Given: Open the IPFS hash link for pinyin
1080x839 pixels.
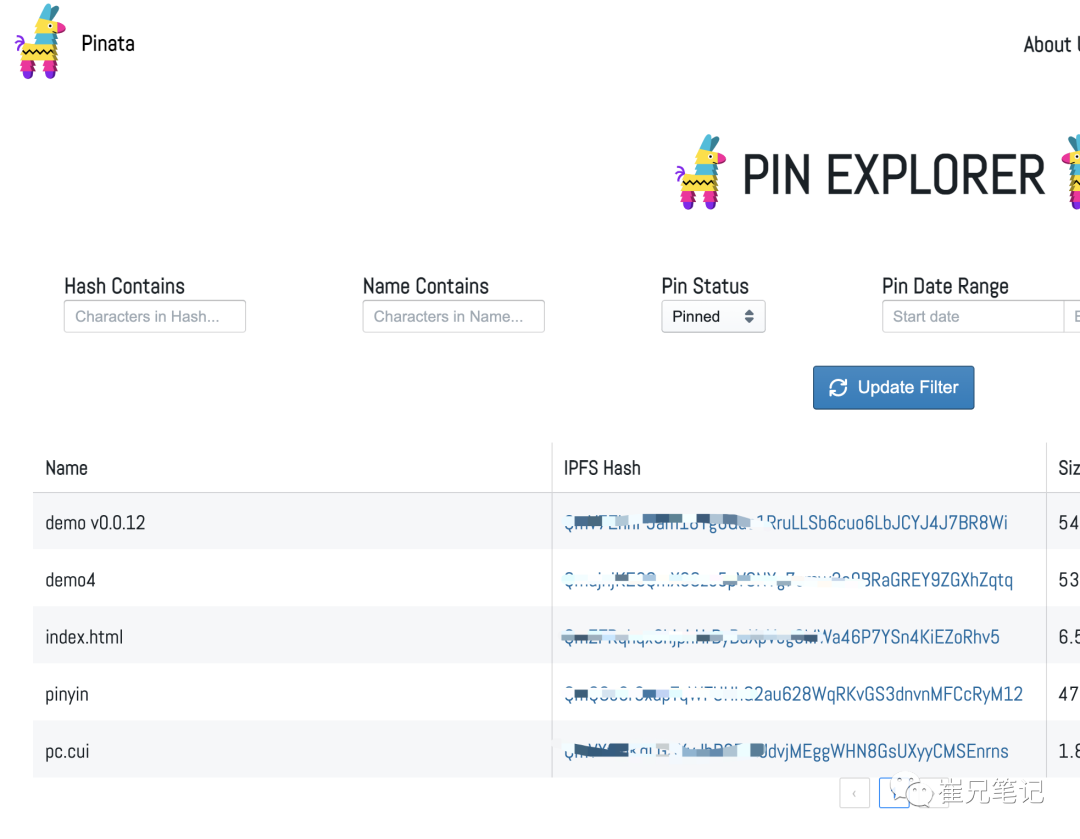Looking at the screenshot, I should [793, 694].
